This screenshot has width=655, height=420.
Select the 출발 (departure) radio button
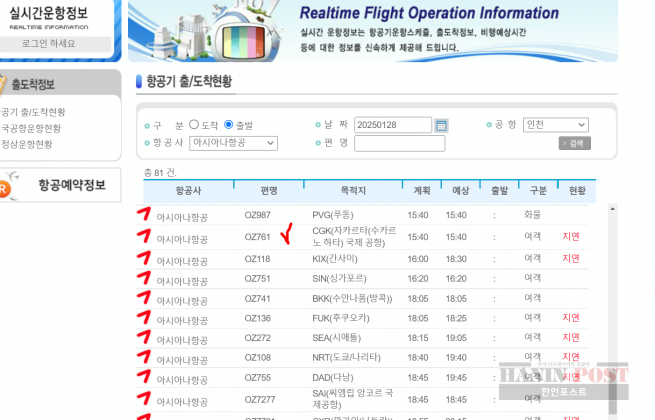pos(229,125)
